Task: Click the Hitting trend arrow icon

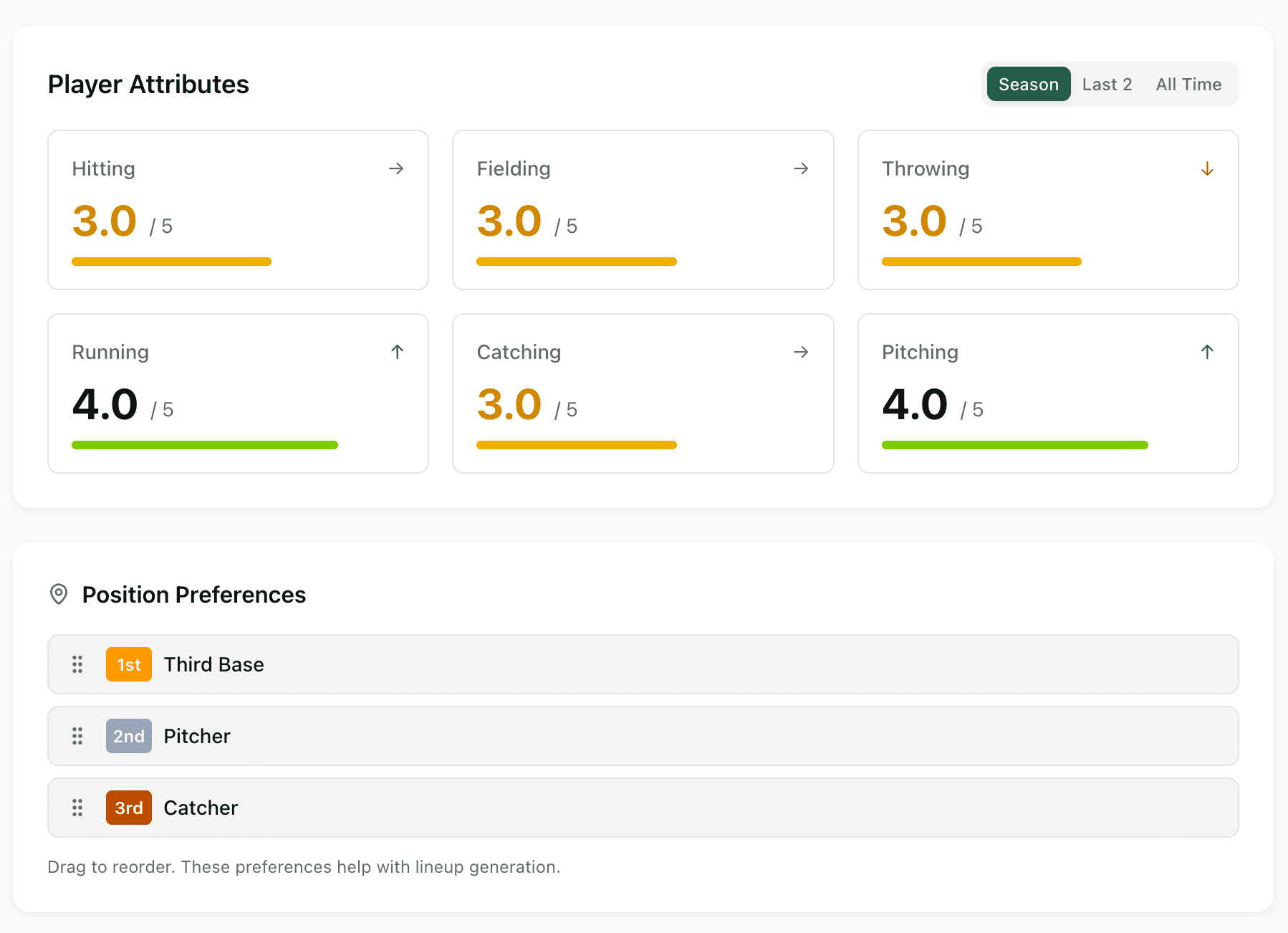Action: coord(396,168)
